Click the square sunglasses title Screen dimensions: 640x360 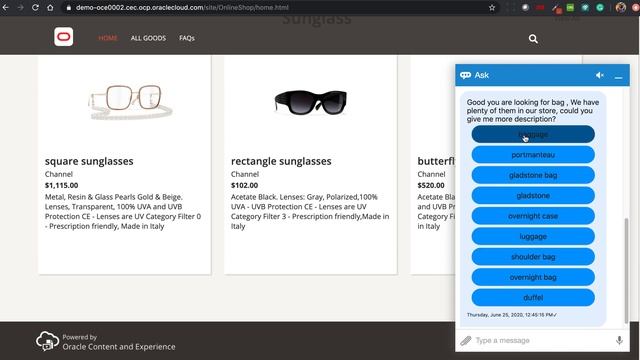(89, 161)
